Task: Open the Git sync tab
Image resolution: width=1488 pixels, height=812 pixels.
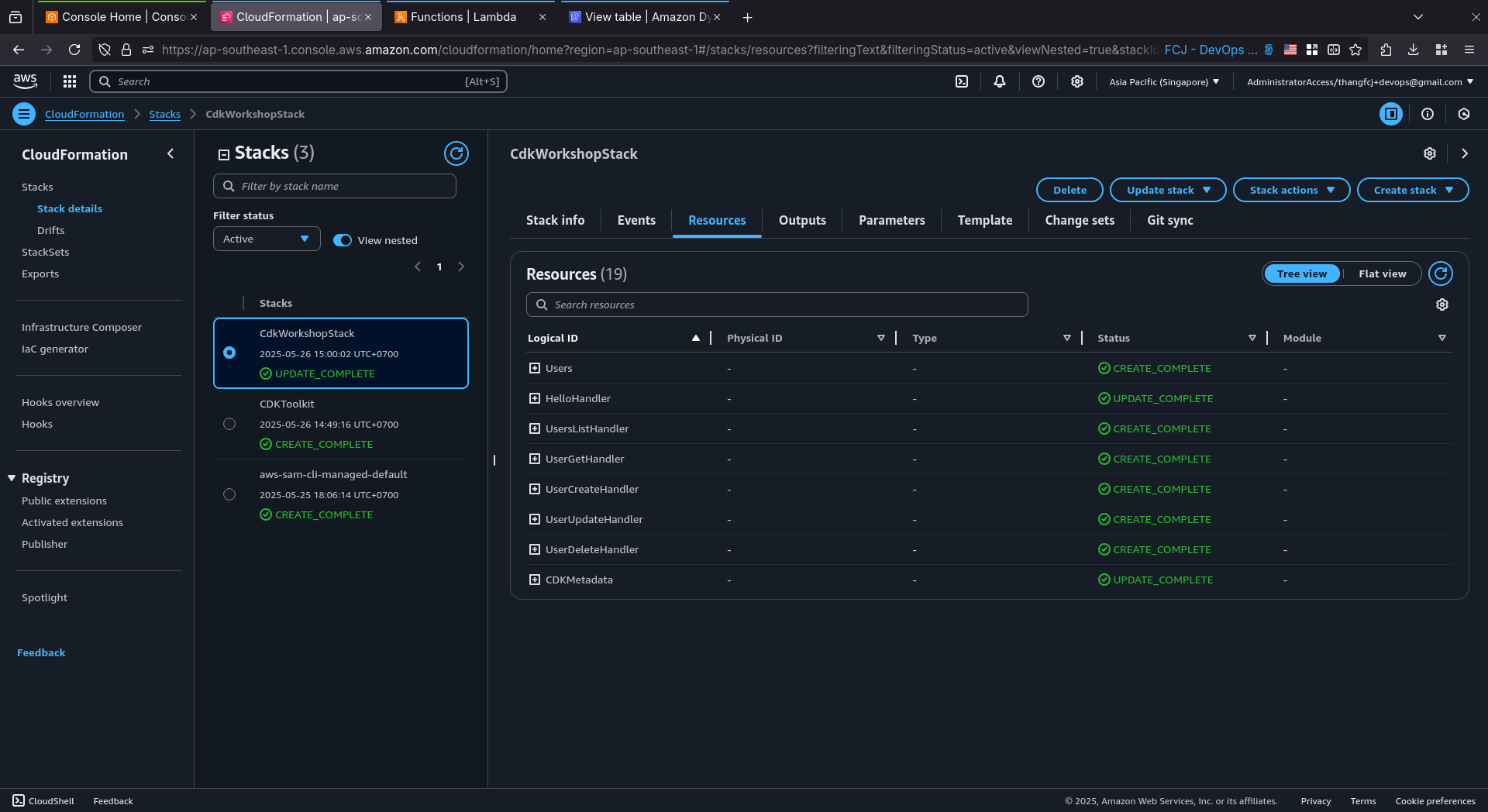Action: (x=1169, y=220)
